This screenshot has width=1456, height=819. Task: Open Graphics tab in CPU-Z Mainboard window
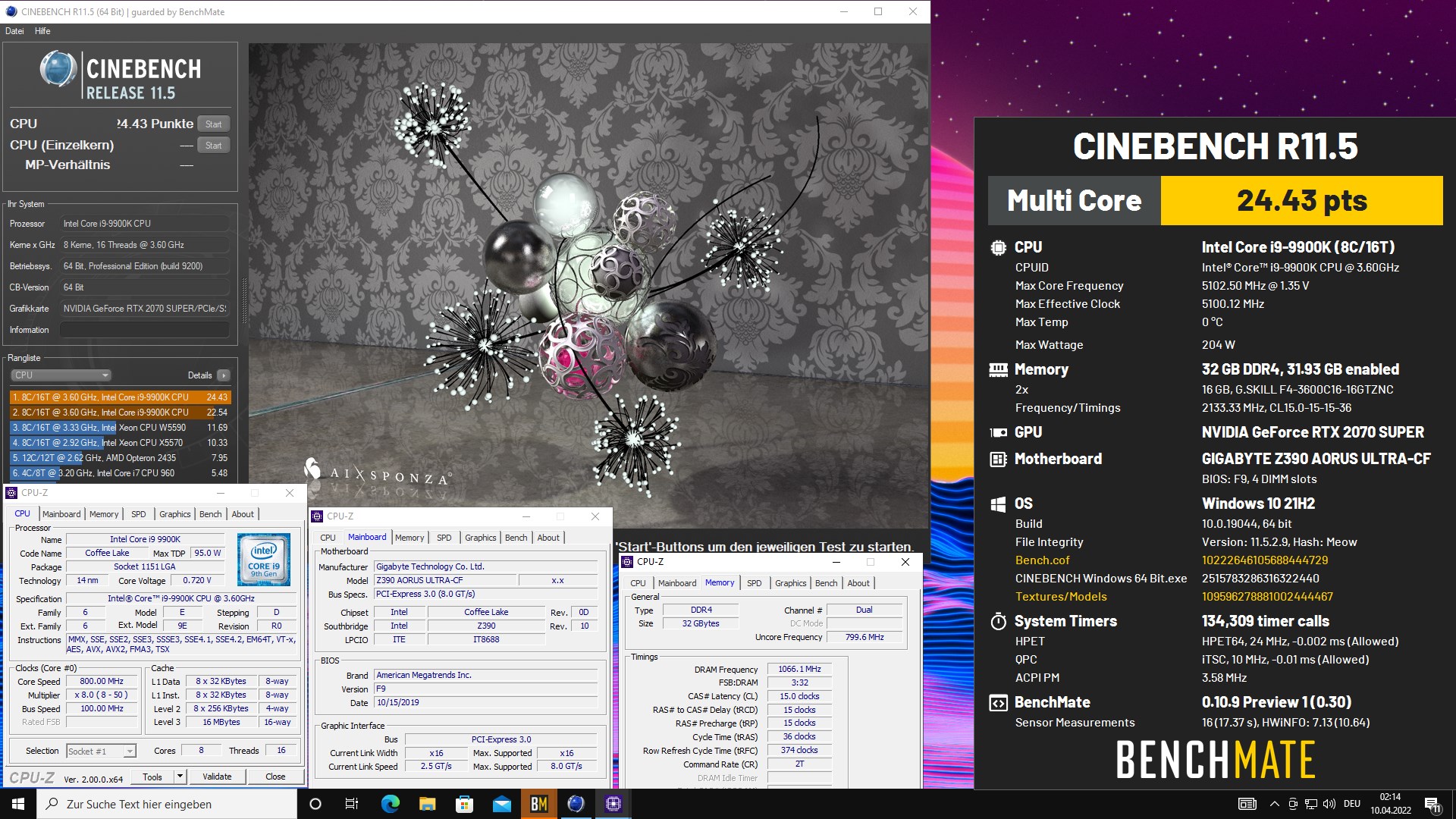click(x=480, y=538)
